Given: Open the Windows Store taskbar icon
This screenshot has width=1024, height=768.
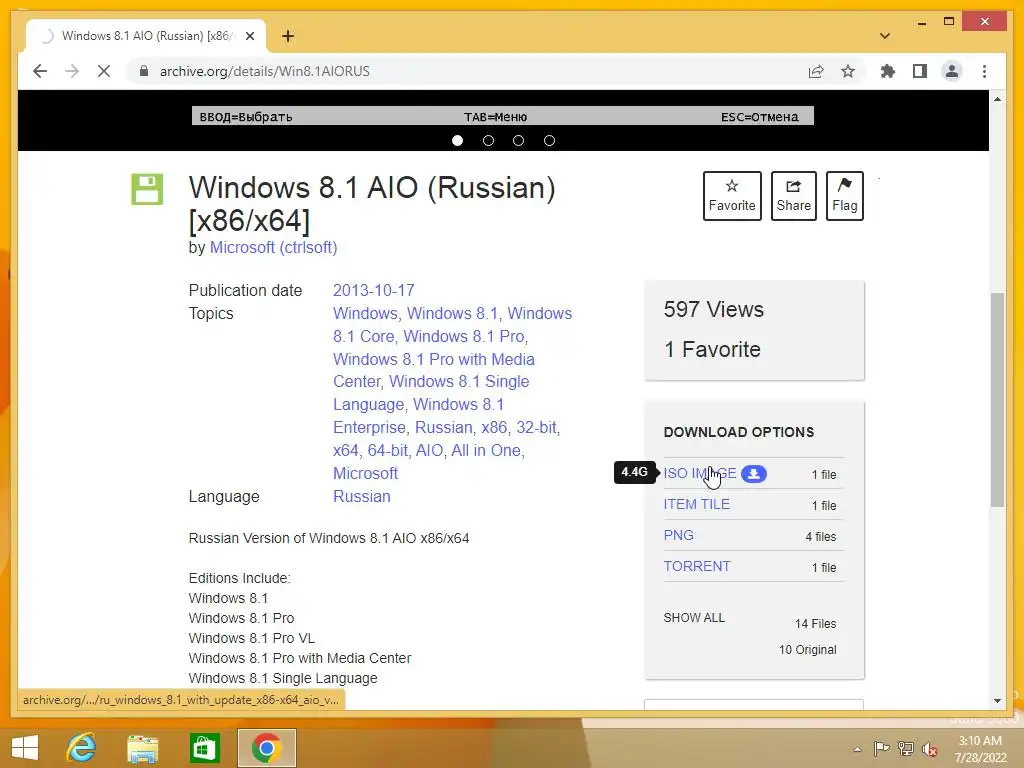Looking at the screenshot, I should 204,748.
